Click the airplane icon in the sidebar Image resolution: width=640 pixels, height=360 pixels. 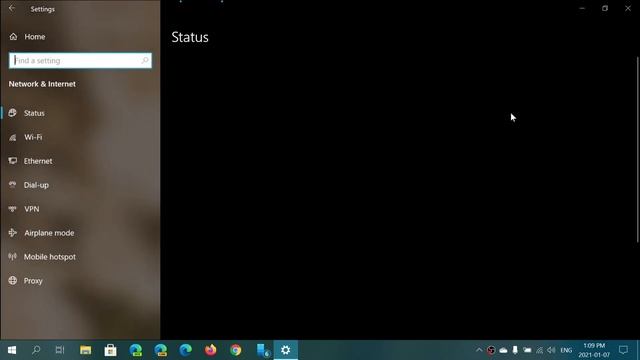coord(13,233)
